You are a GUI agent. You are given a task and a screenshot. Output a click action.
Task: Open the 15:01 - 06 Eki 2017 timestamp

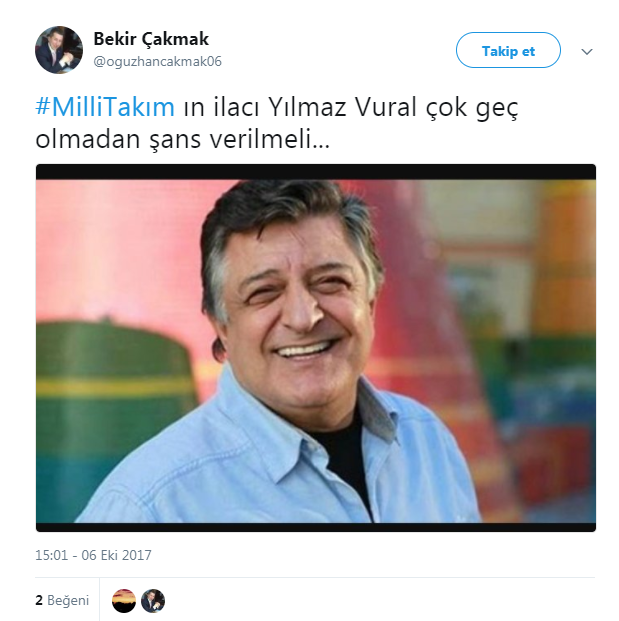pos(93,555)
